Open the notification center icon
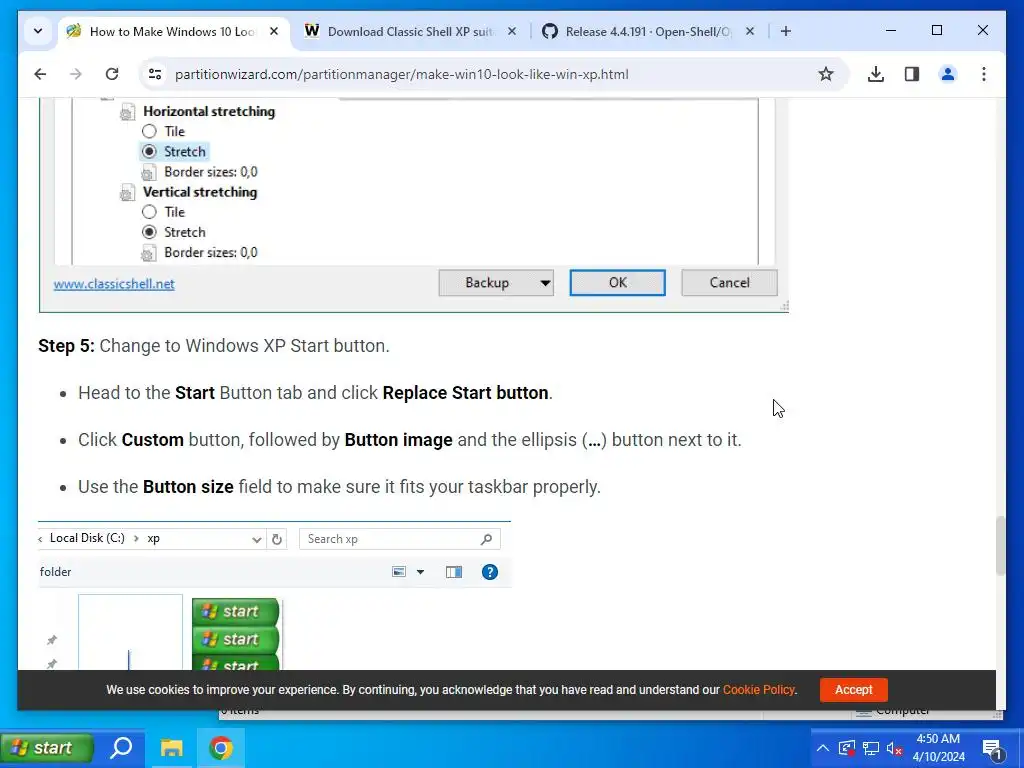 click(992, 749)
